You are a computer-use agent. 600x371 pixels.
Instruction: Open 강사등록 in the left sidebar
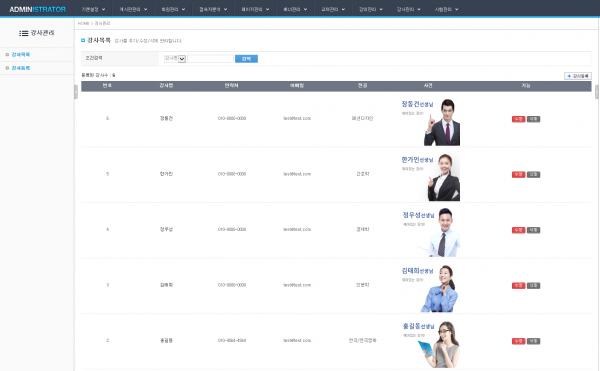pos(21,68)
